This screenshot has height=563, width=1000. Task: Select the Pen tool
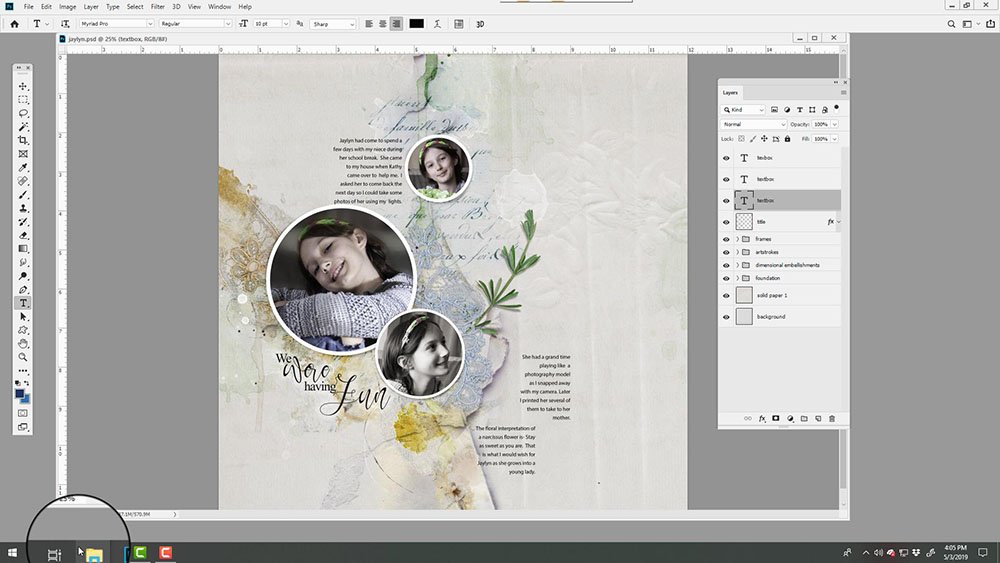(23, 289)
